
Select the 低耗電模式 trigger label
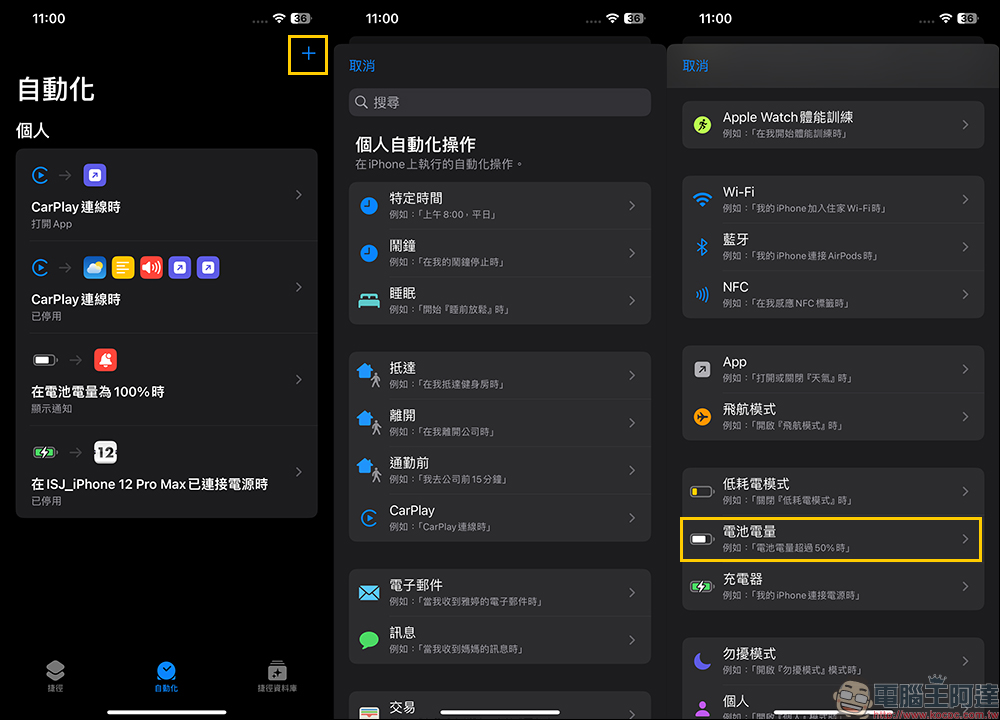coord(756,484)
